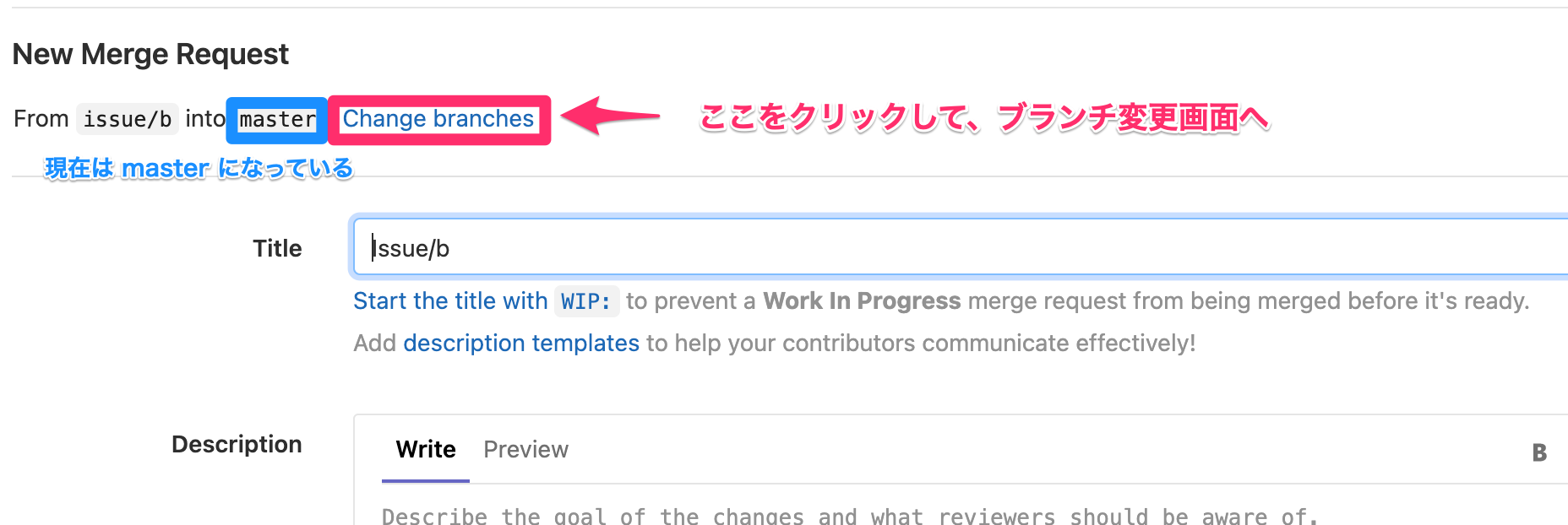Click the bold 'Work In Progress' text
The image size is (1568, 525).
862,301
